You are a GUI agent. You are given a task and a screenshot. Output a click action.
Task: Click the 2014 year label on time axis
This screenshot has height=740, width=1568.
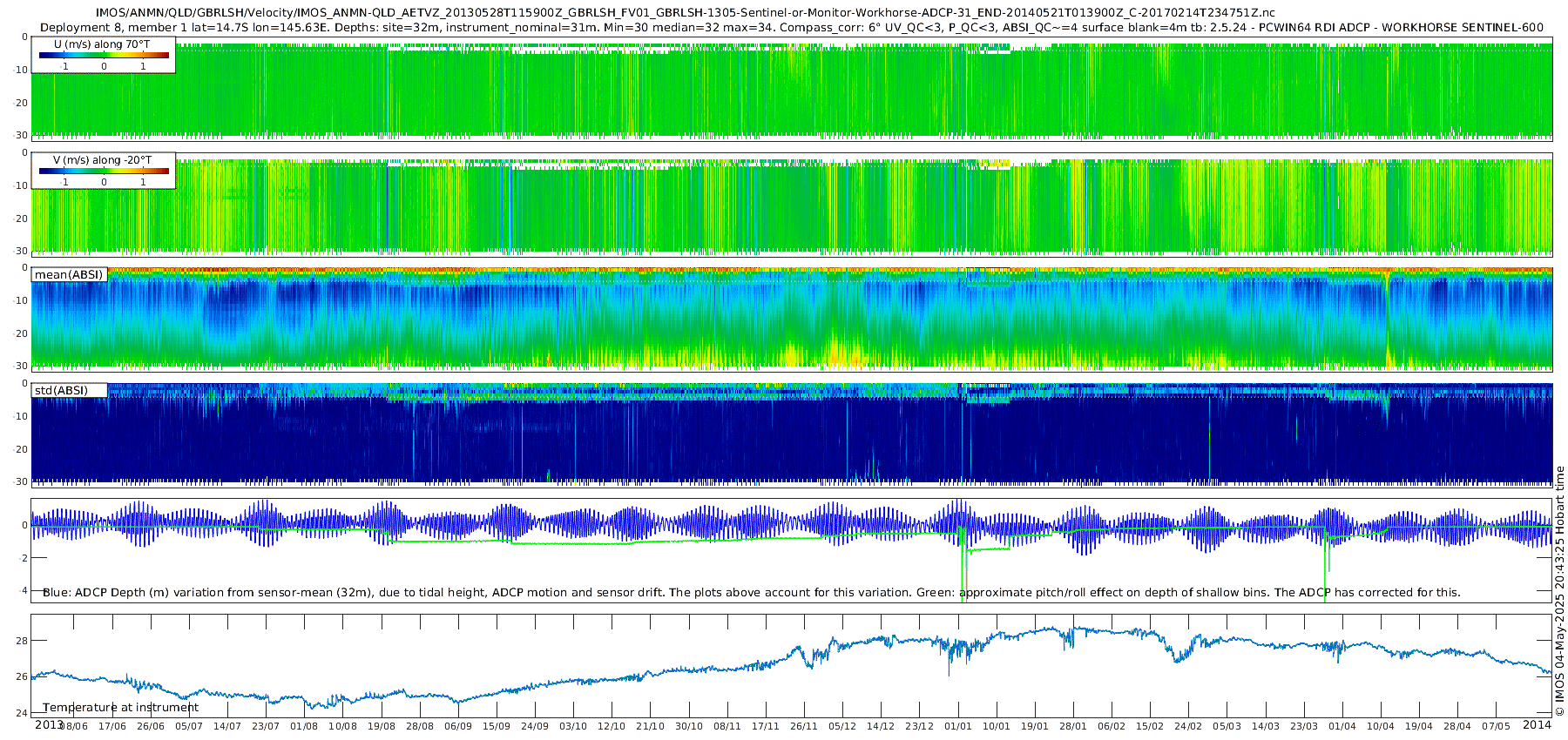click(1537, 724)
